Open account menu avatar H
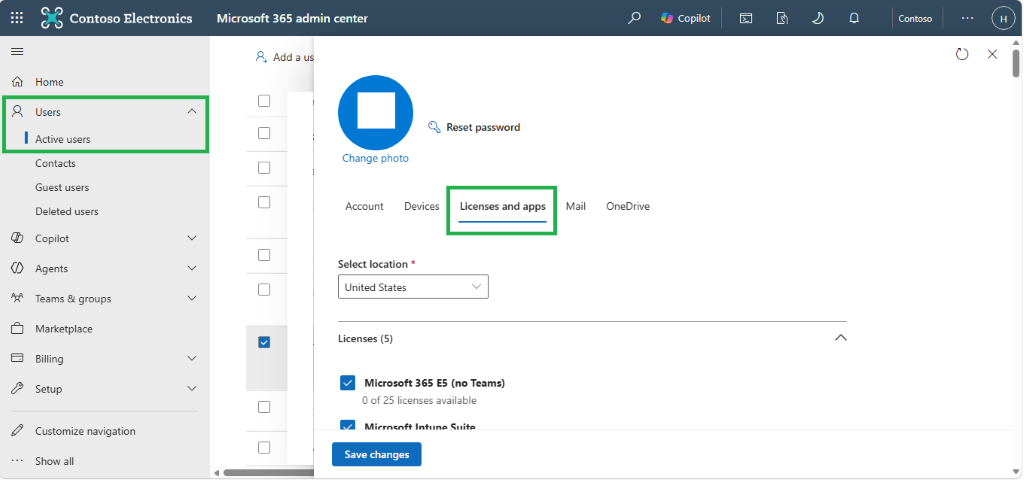1024x480 pixels. coord(1003,18)
